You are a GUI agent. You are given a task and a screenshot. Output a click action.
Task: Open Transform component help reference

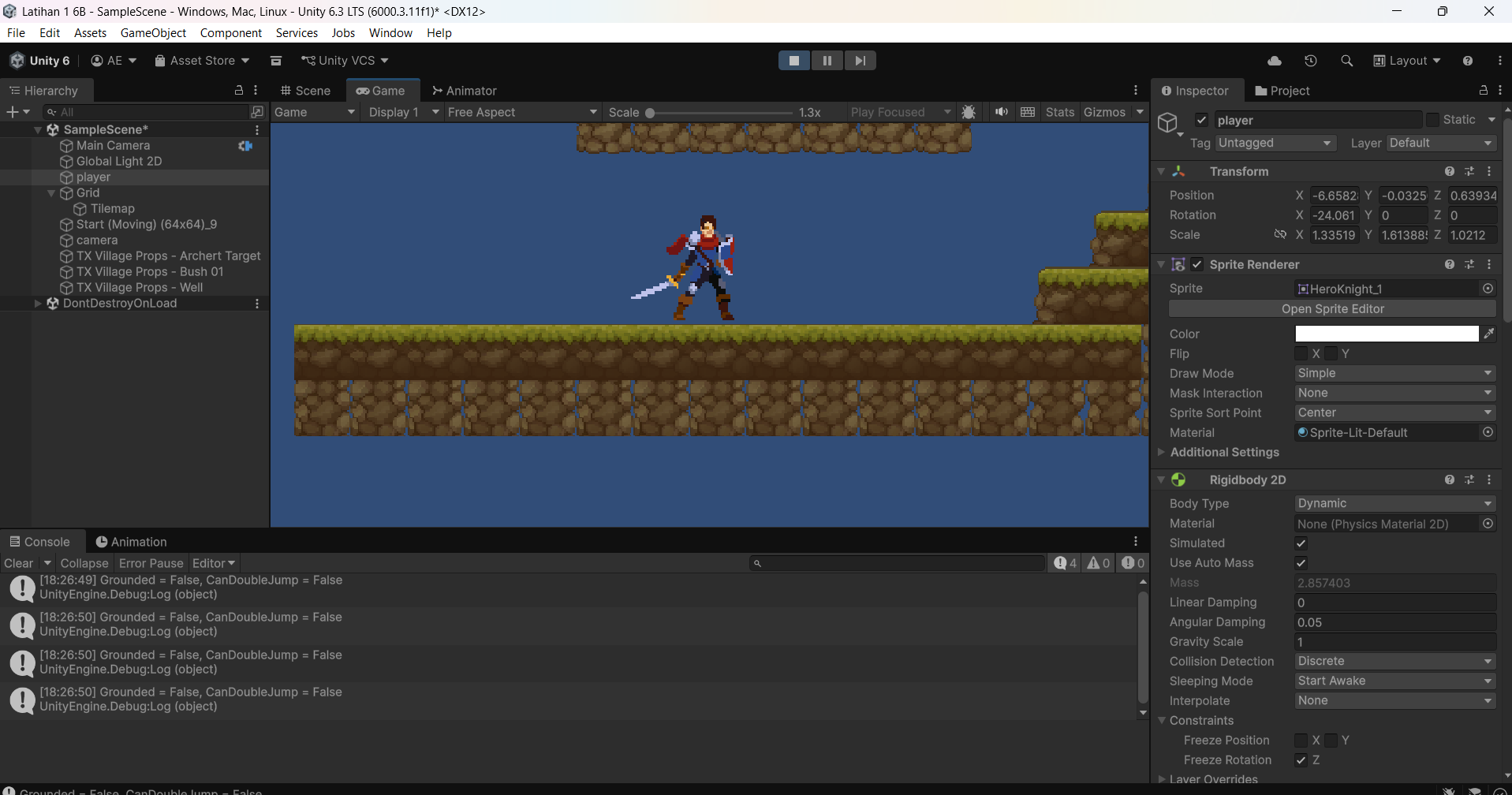1450,171
